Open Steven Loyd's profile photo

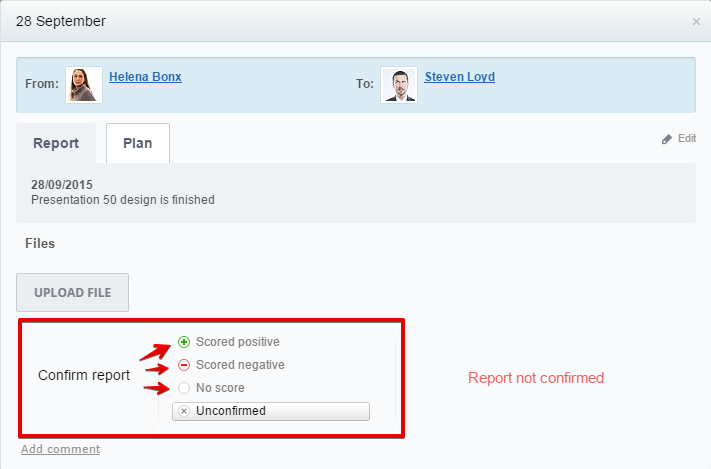[x=399, y=85]
